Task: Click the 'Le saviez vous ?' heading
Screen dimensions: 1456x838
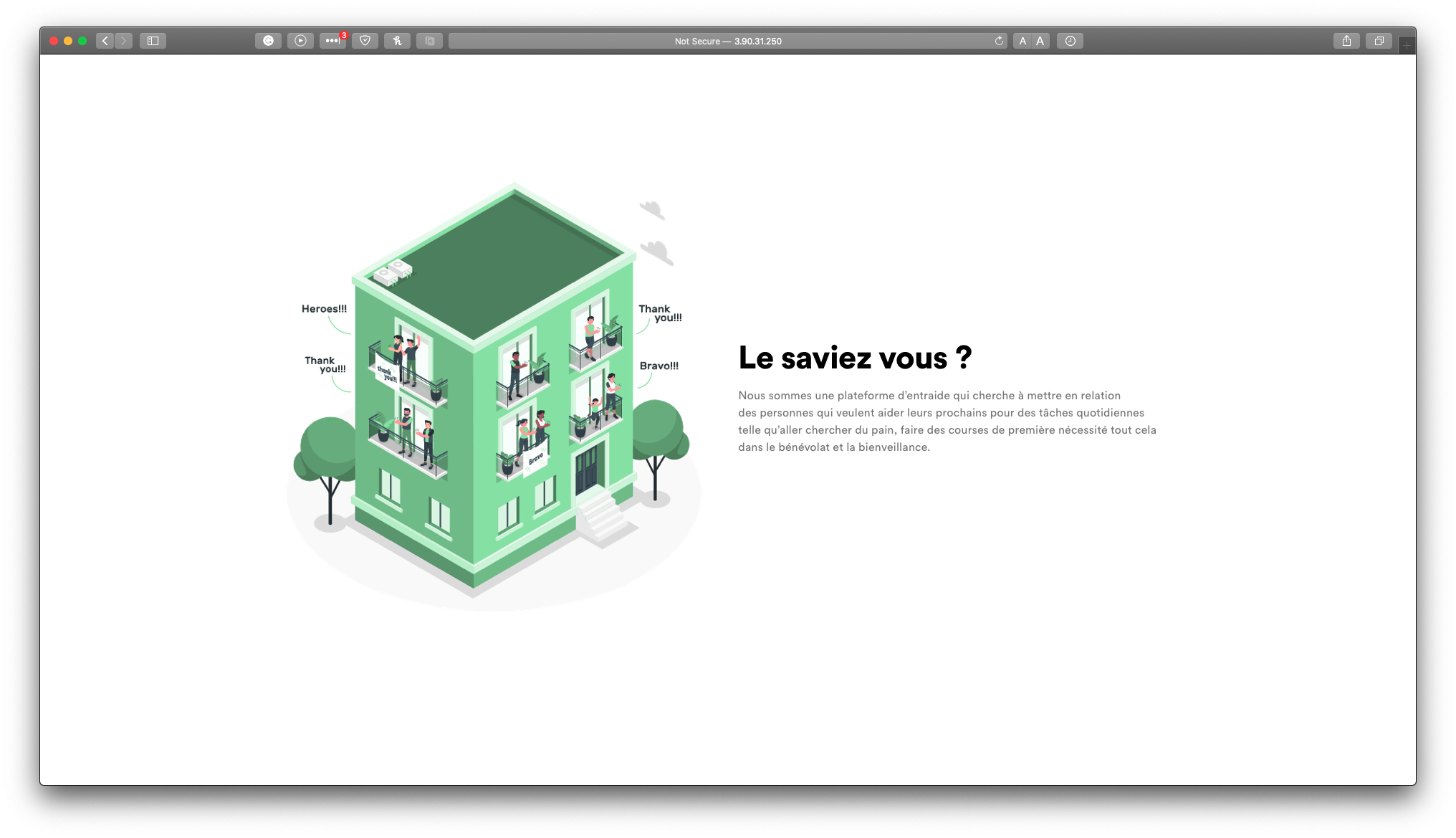Action: point(855,358)
